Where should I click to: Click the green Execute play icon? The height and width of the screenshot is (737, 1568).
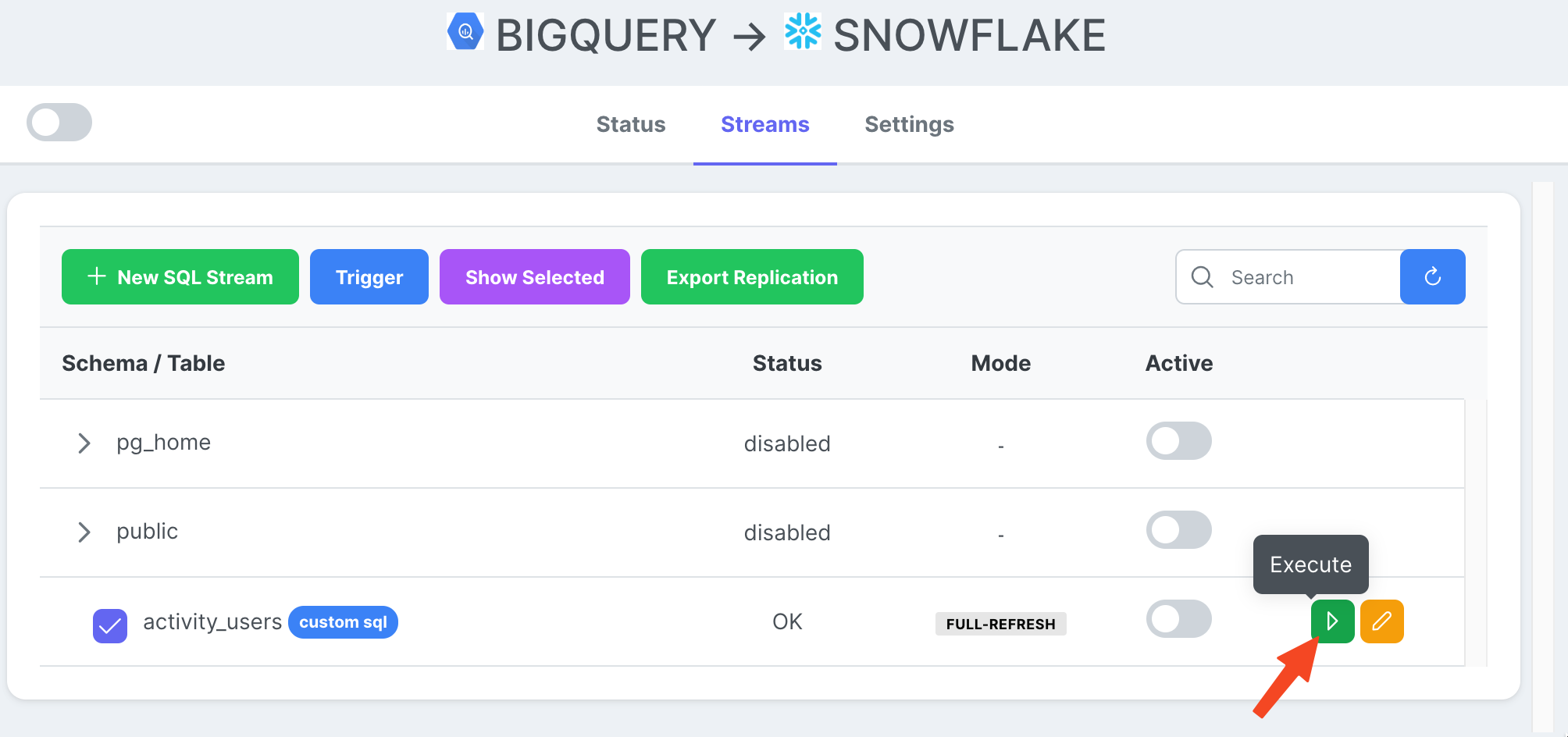[x=1332, y=621]
